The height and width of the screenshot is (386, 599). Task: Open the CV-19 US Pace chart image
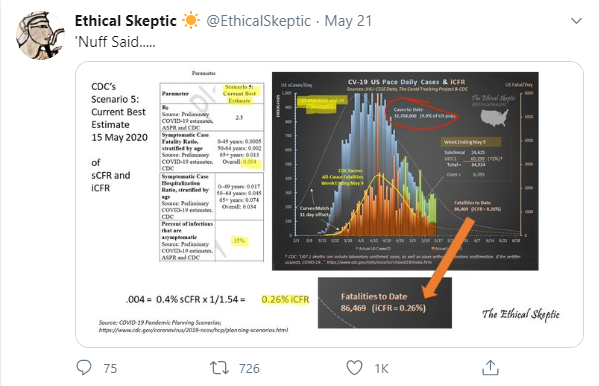405,171
